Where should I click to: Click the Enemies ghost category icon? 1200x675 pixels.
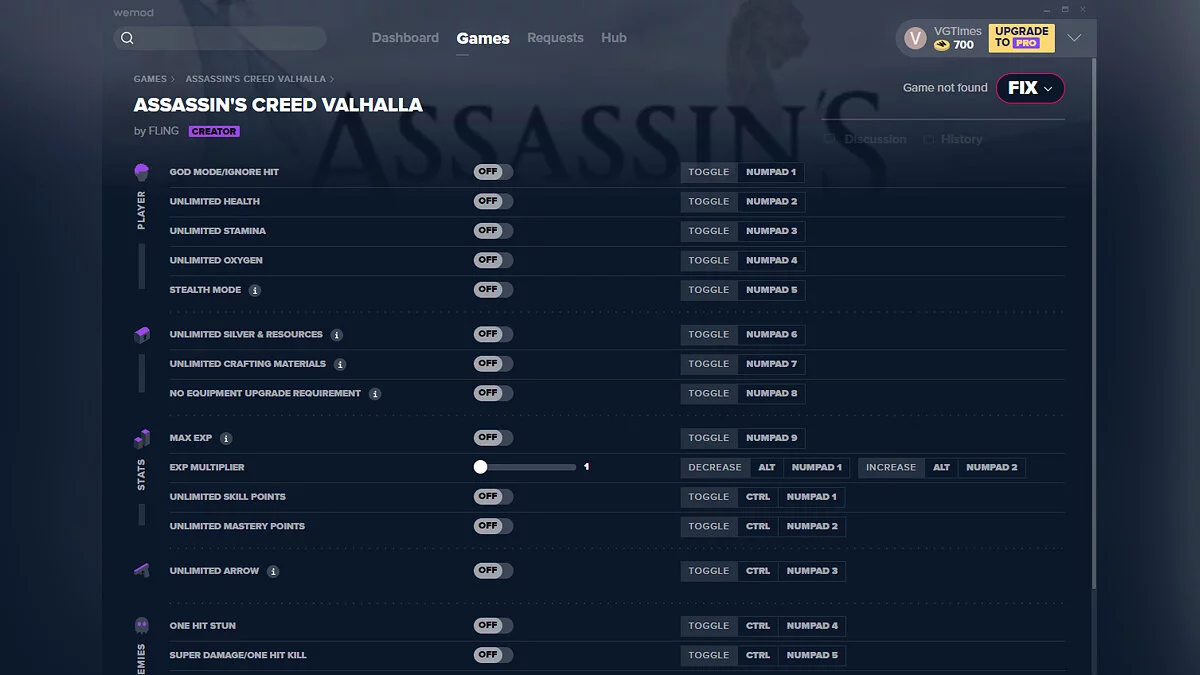click(x=141, y=626)
